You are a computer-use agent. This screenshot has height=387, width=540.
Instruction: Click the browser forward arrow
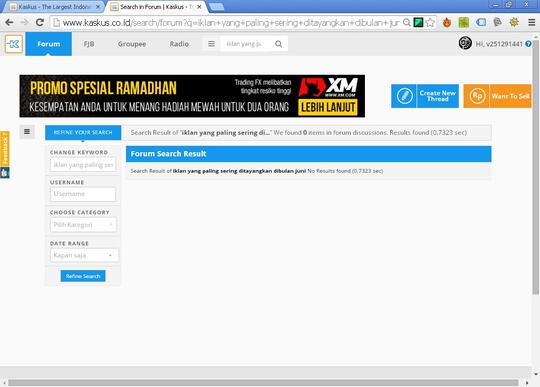pos(24,23)
